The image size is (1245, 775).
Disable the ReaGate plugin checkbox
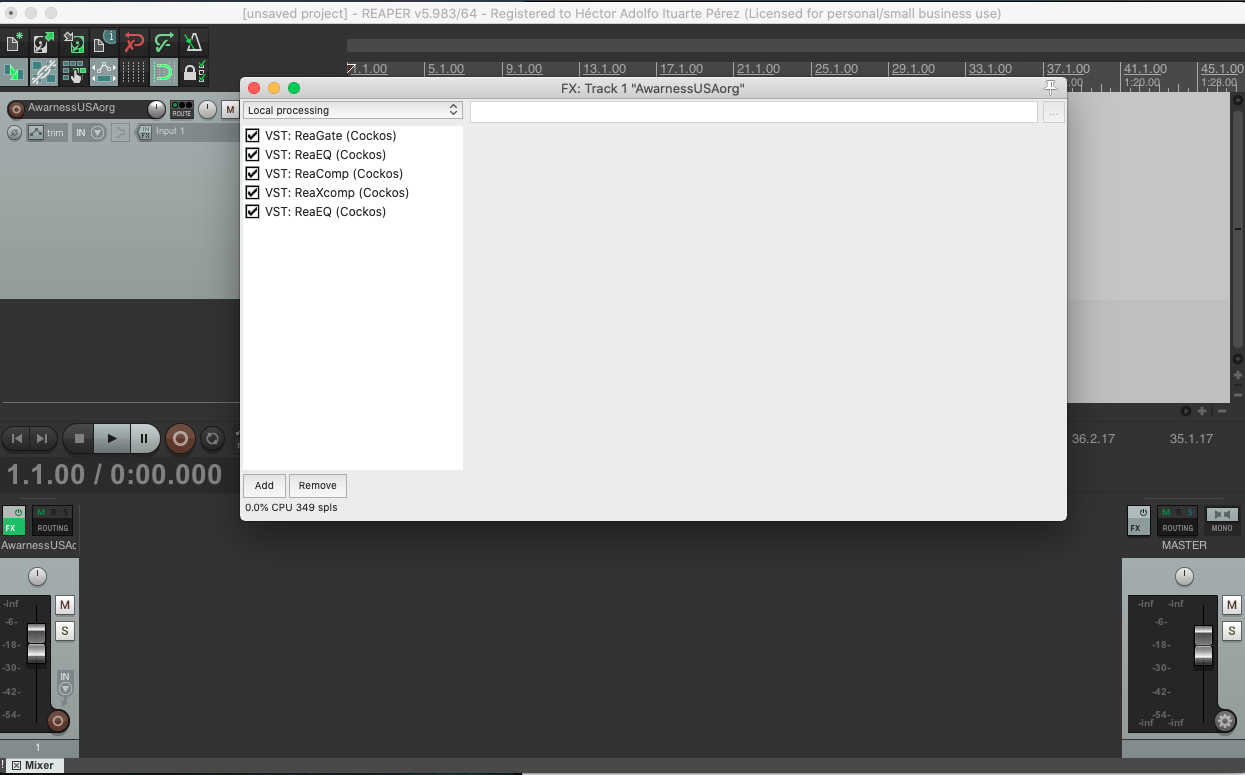[x=252, y=136]
